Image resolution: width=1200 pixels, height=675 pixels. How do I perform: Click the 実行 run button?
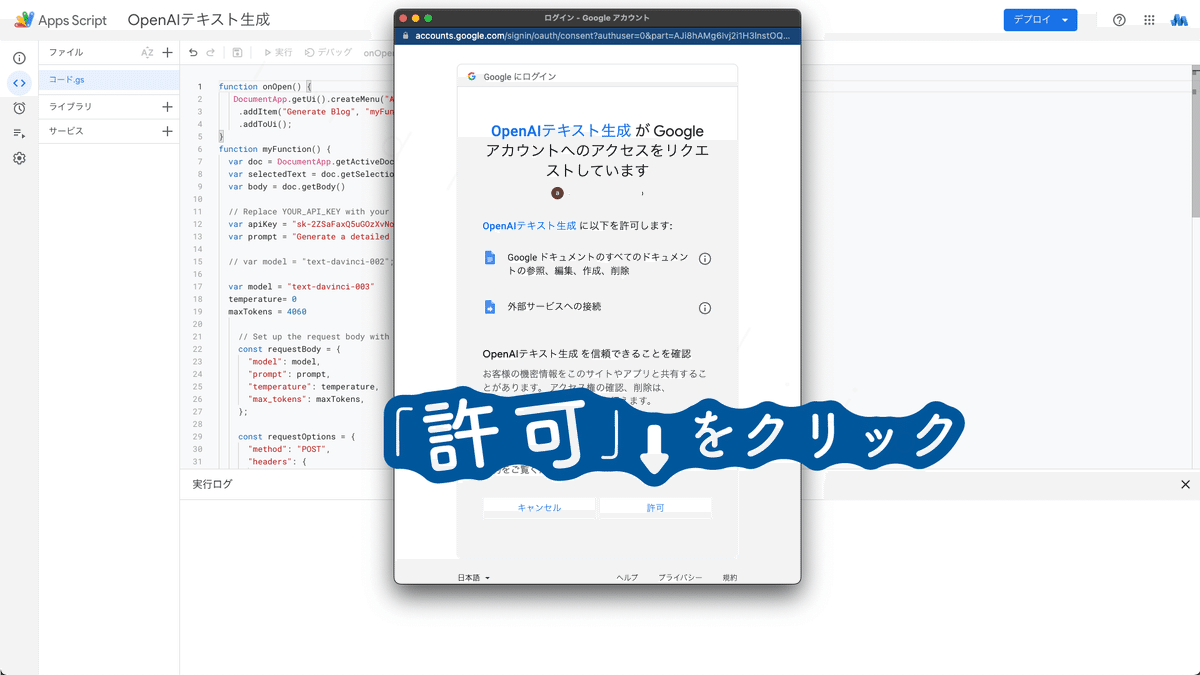coord(278,52)
